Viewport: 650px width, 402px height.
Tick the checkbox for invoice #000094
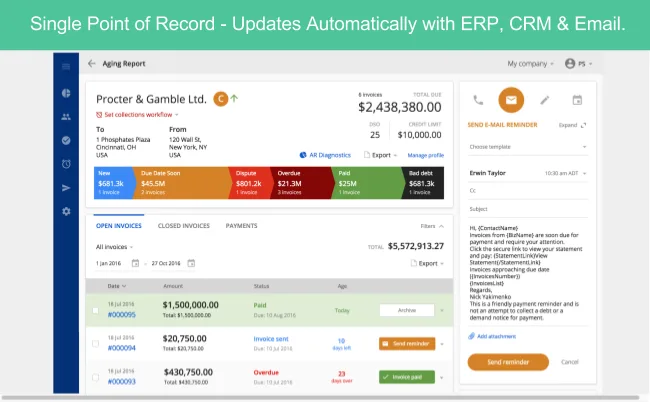click(95, 344)
